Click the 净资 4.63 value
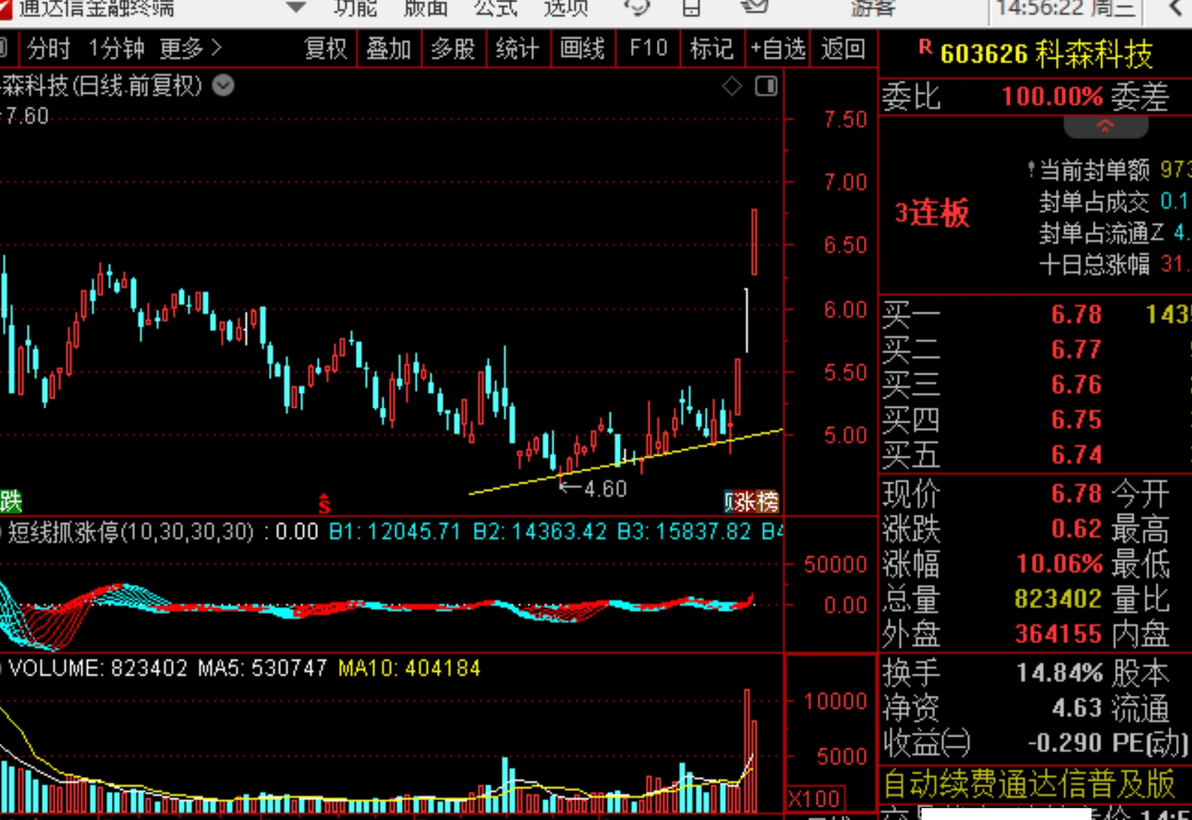The width and height of the screenshot is (1192, 820). [x=1076, y=708]
